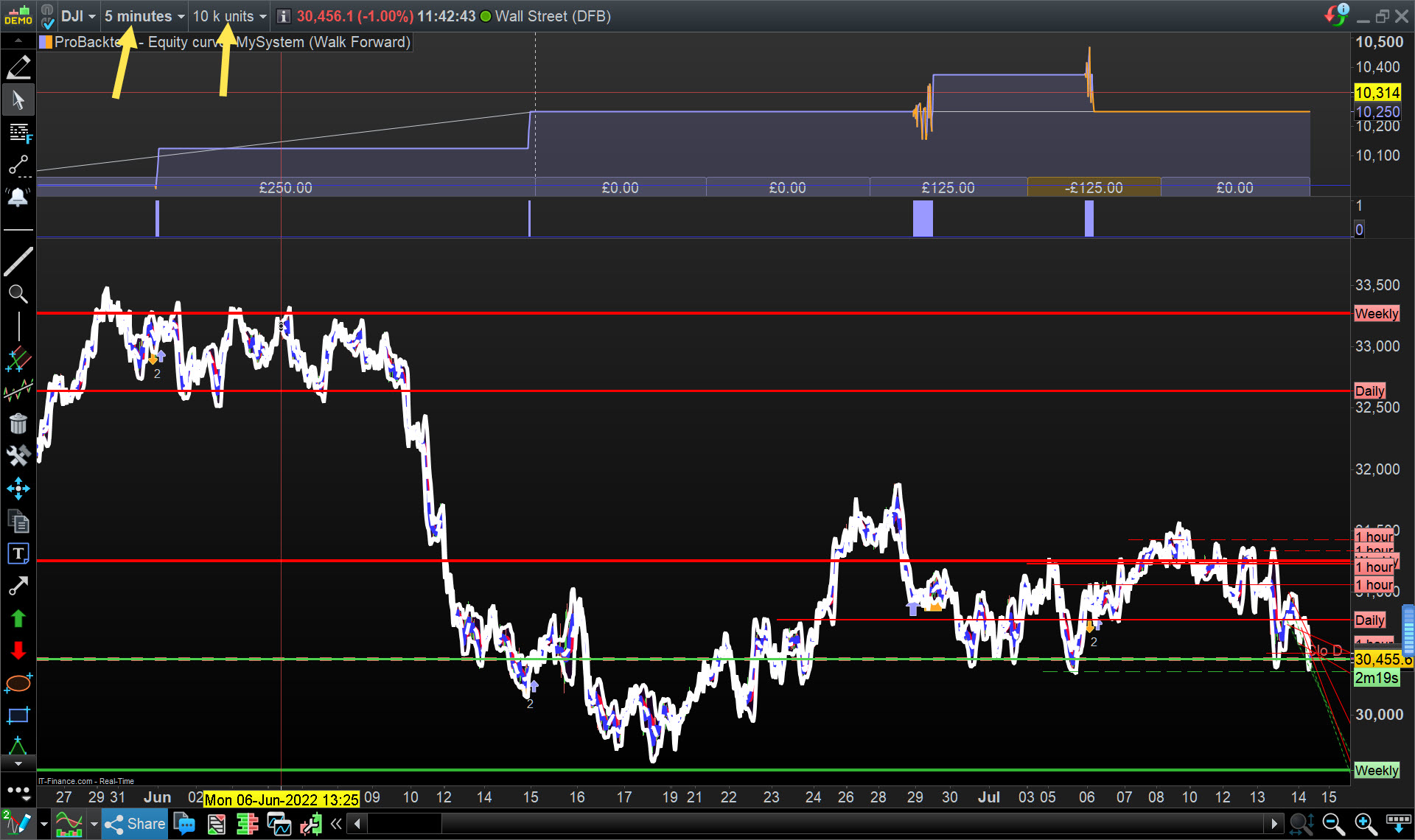Click the horizontal scrollbar right arrow

point(1274,824)
